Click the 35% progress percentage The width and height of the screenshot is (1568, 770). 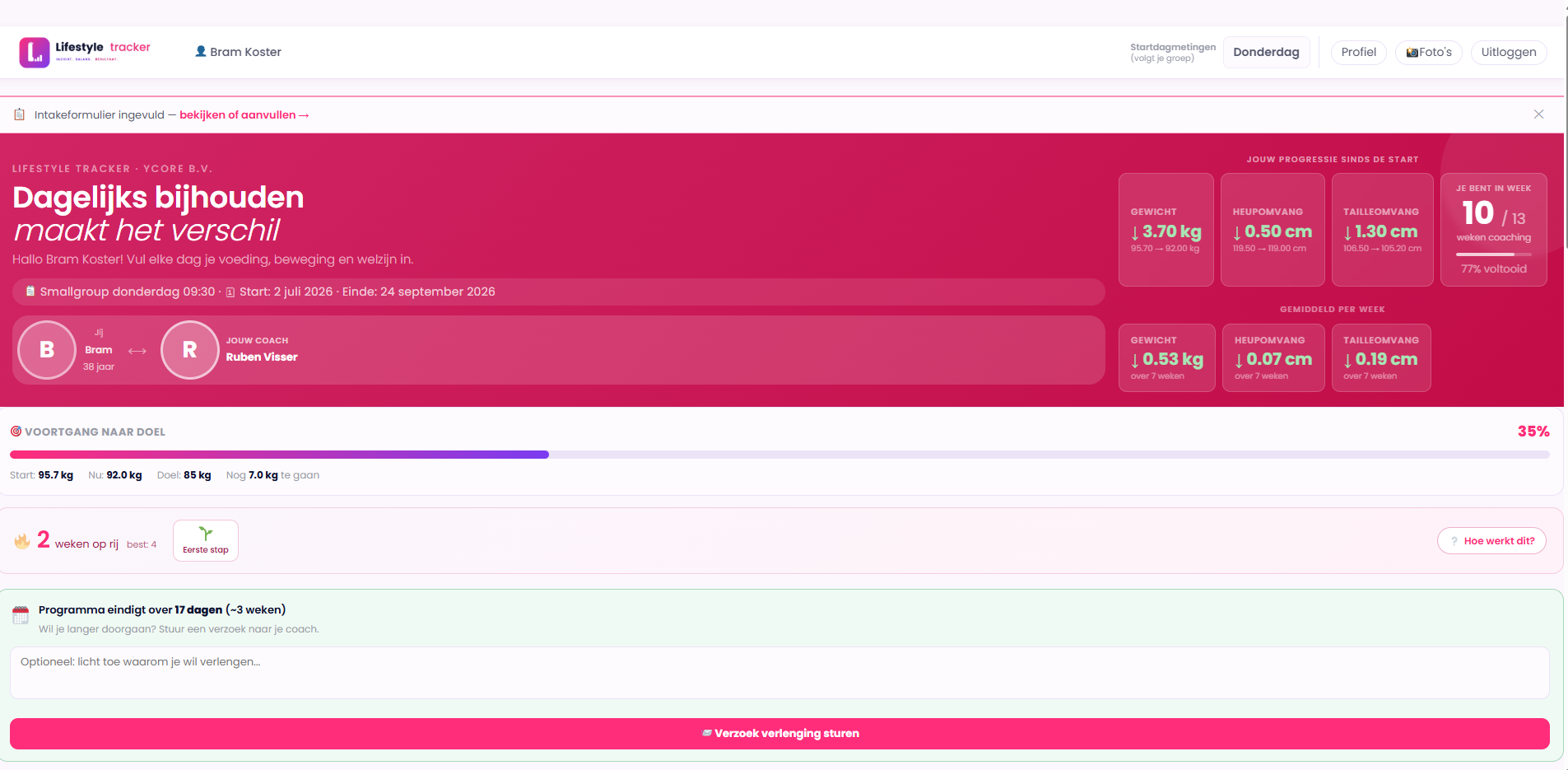pyautogui.click(x=1533, y=432)
